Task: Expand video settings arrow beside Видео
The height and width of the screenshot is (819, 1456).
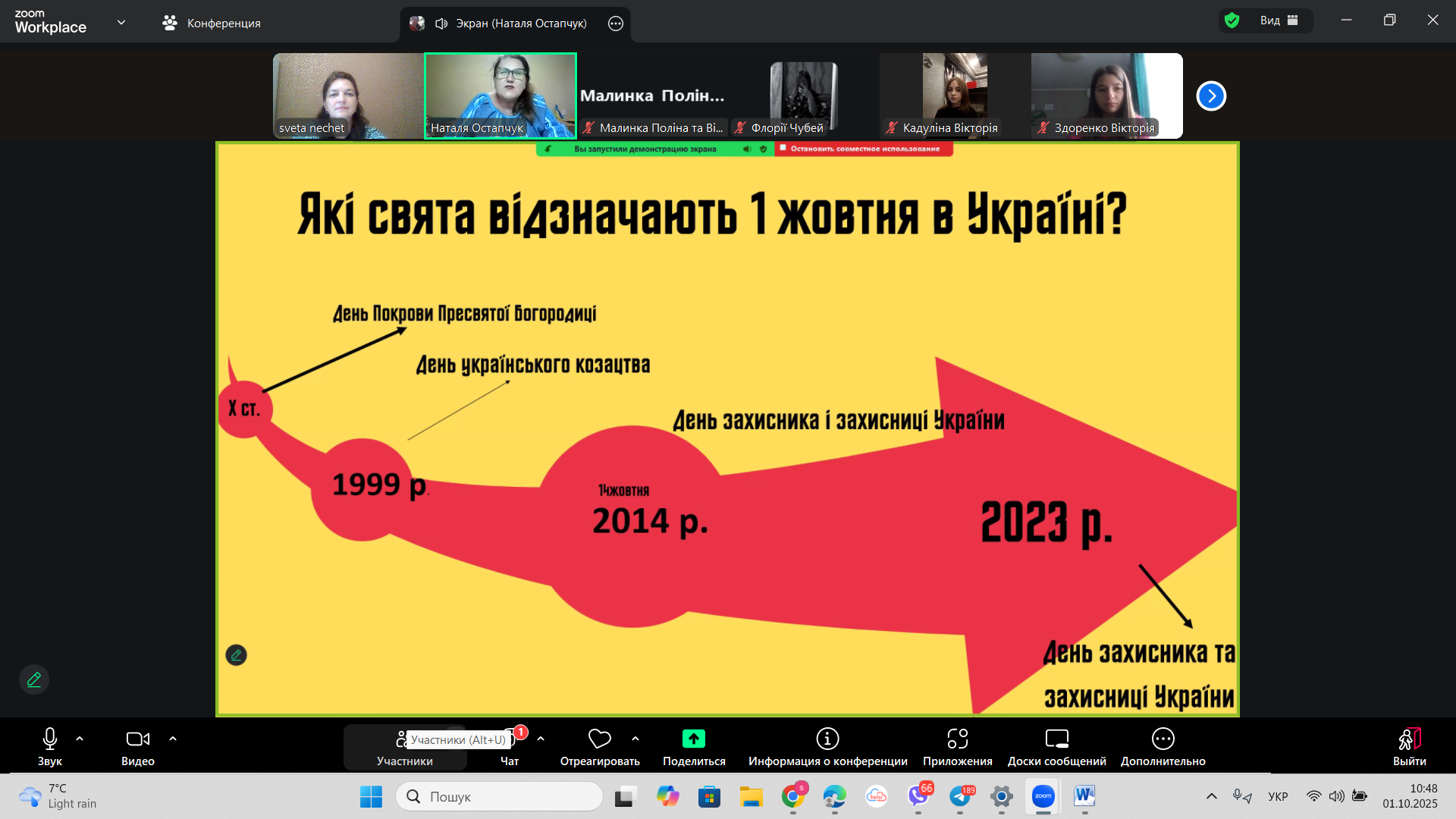Action: tap(173, 739)
